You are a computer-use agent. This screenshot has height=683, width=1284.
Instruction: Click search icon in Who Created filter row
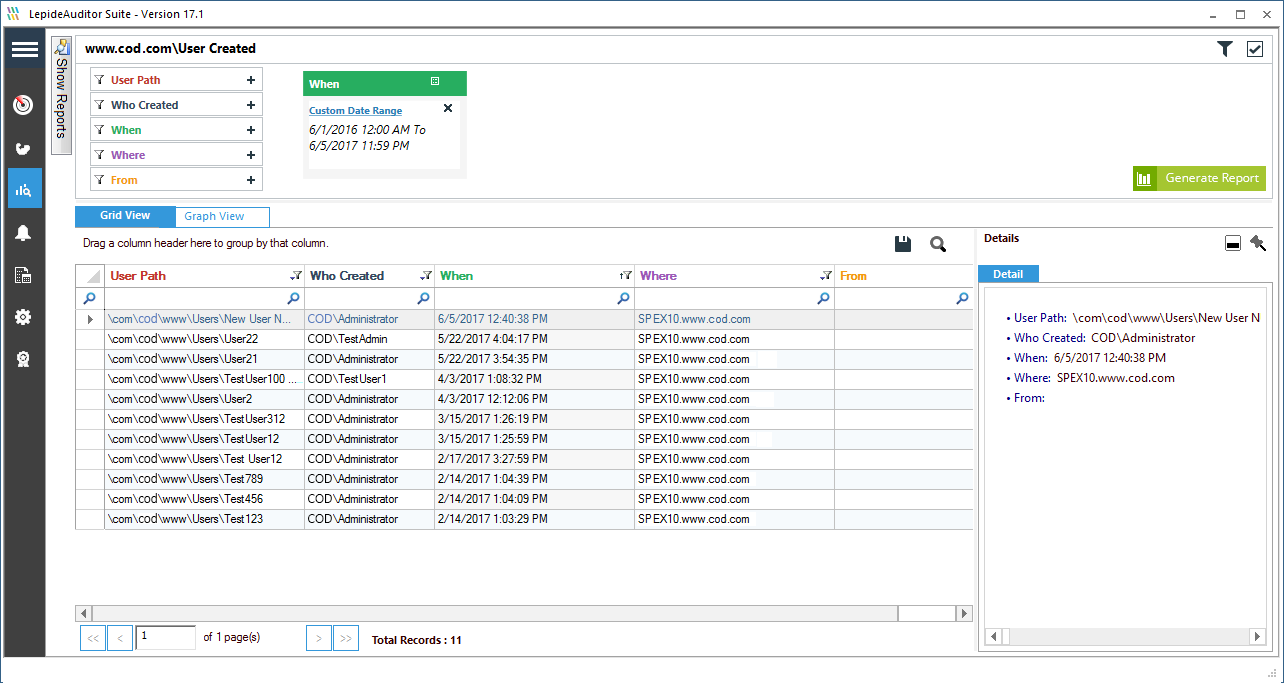[x=423, y=298]
